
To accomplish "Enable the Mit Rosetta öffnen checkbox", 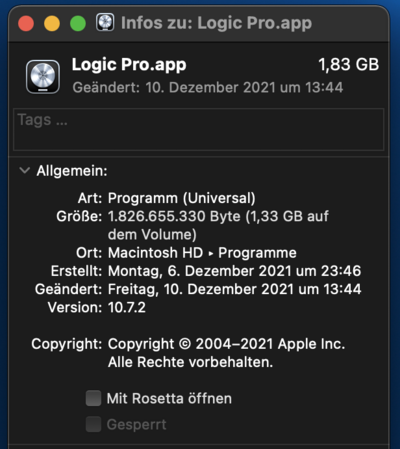I will pyautogui.click(x=93, y=398).
